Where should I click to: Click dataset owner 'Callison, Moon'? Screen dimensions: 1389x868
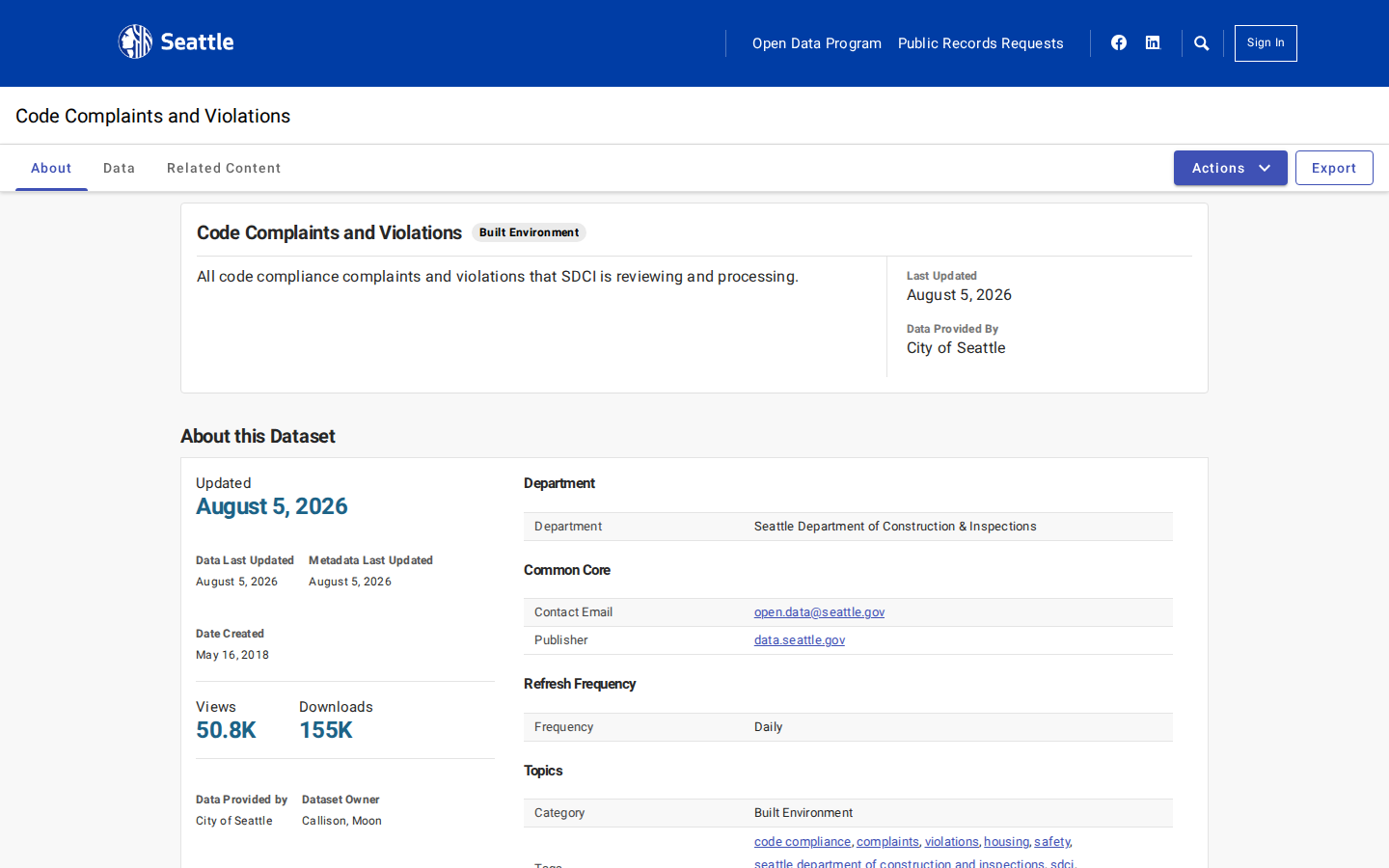[341, 821]
